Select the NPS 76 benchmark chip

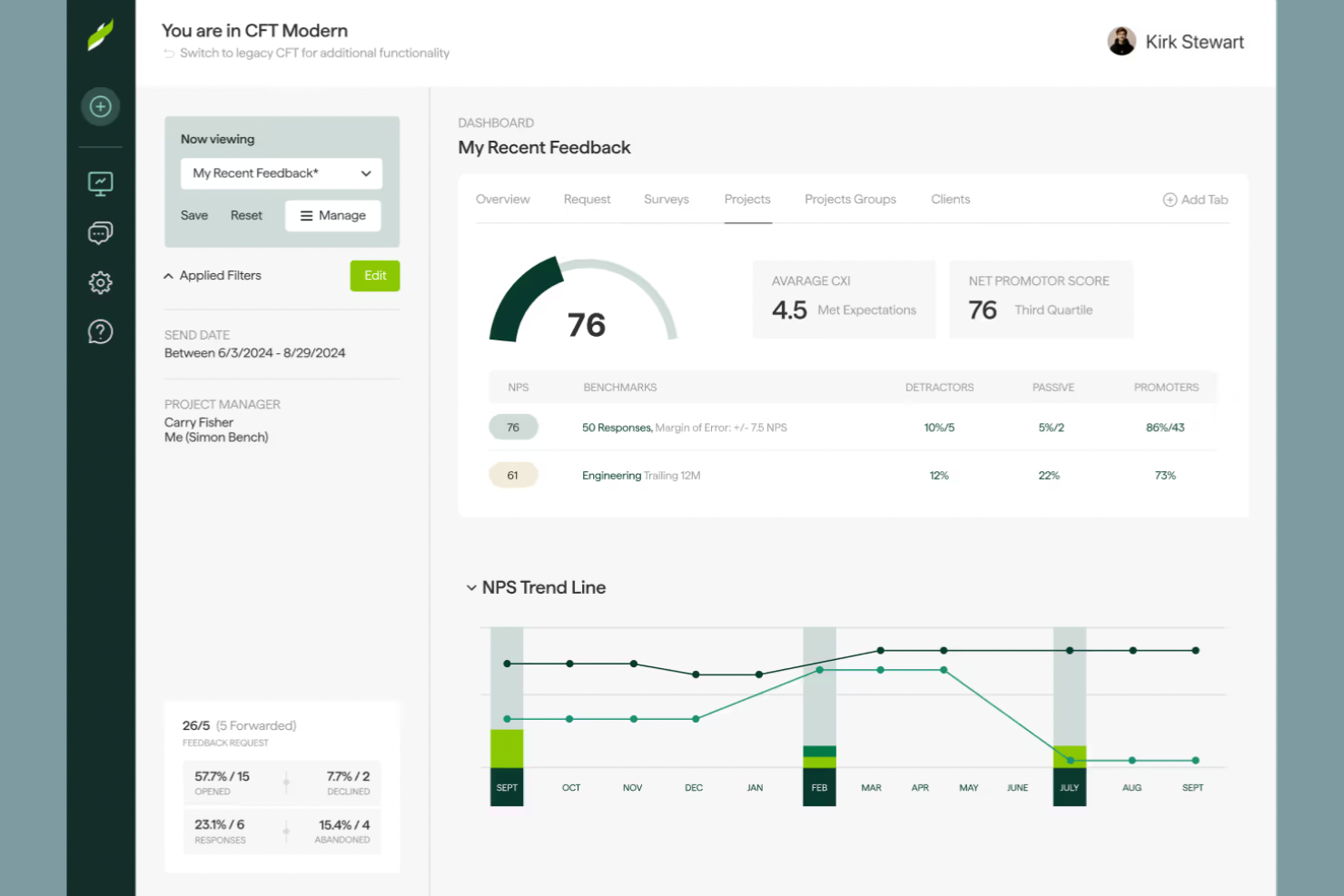[513, 427]
